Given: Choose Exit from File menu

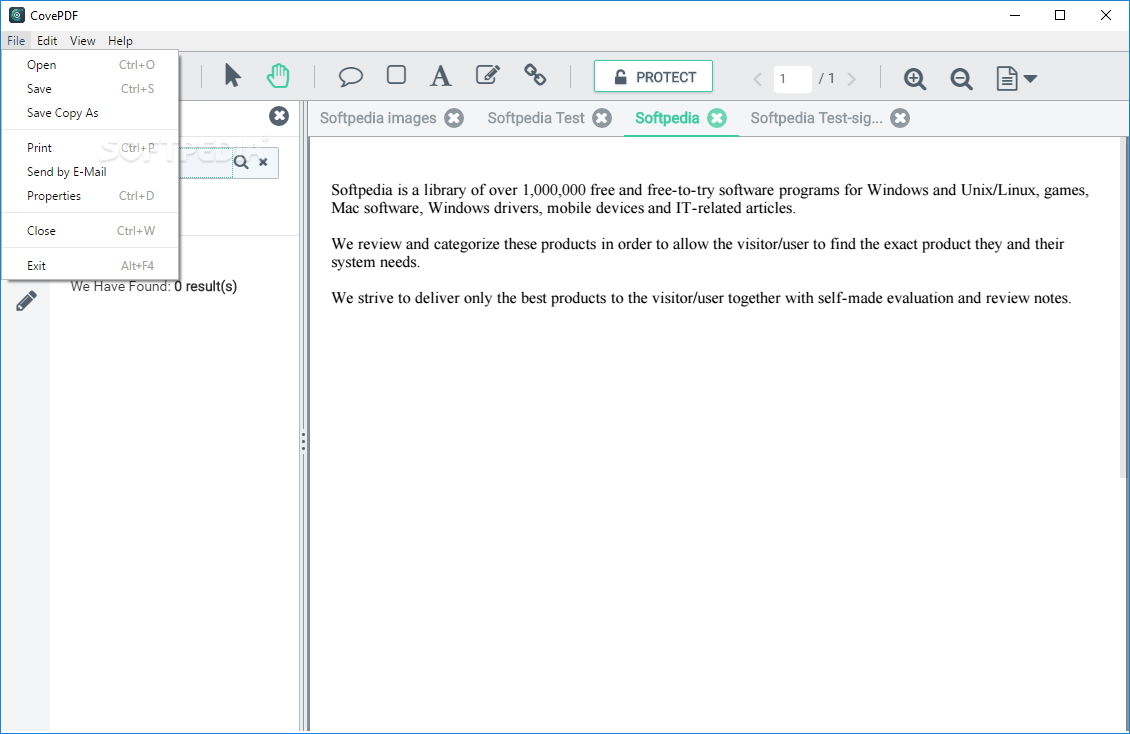Looking at the screenshot, I should click(x=90, y=266).
